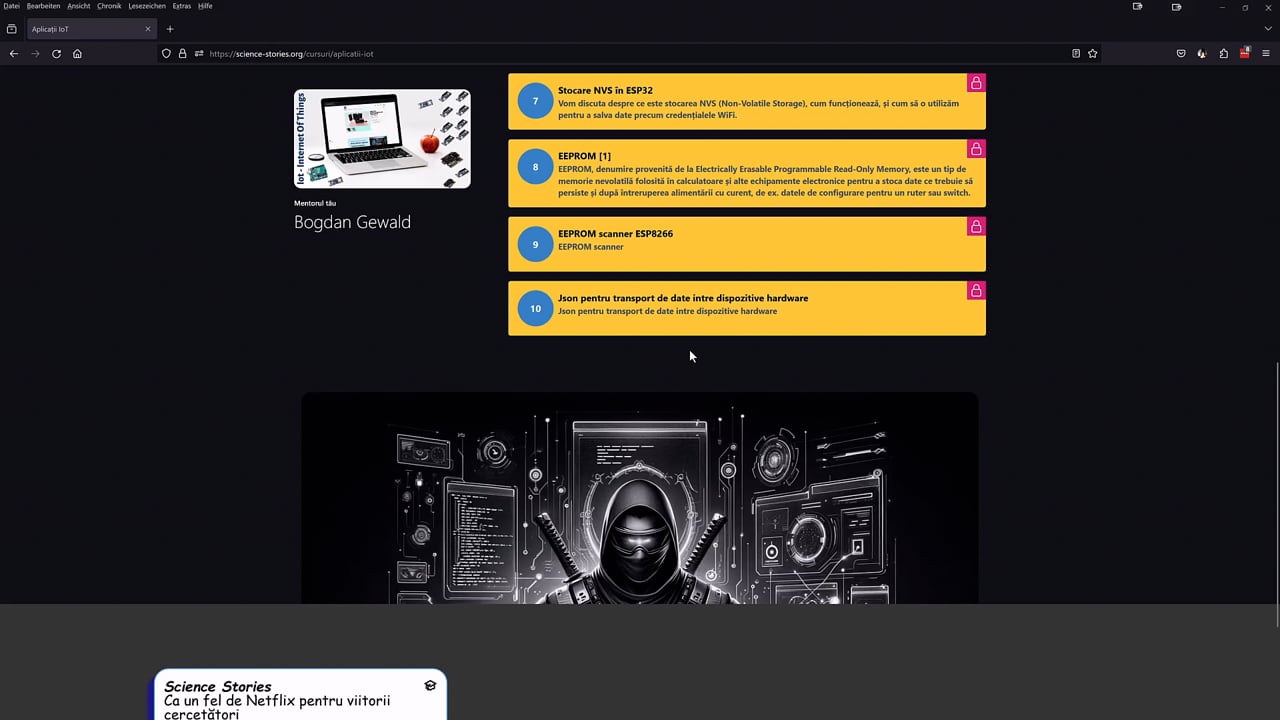Image resolution: width=1280 pixels, height=720 pixels.
Task: Click mentor name Bogdan Gewald
Action: [x=352, y=222]
